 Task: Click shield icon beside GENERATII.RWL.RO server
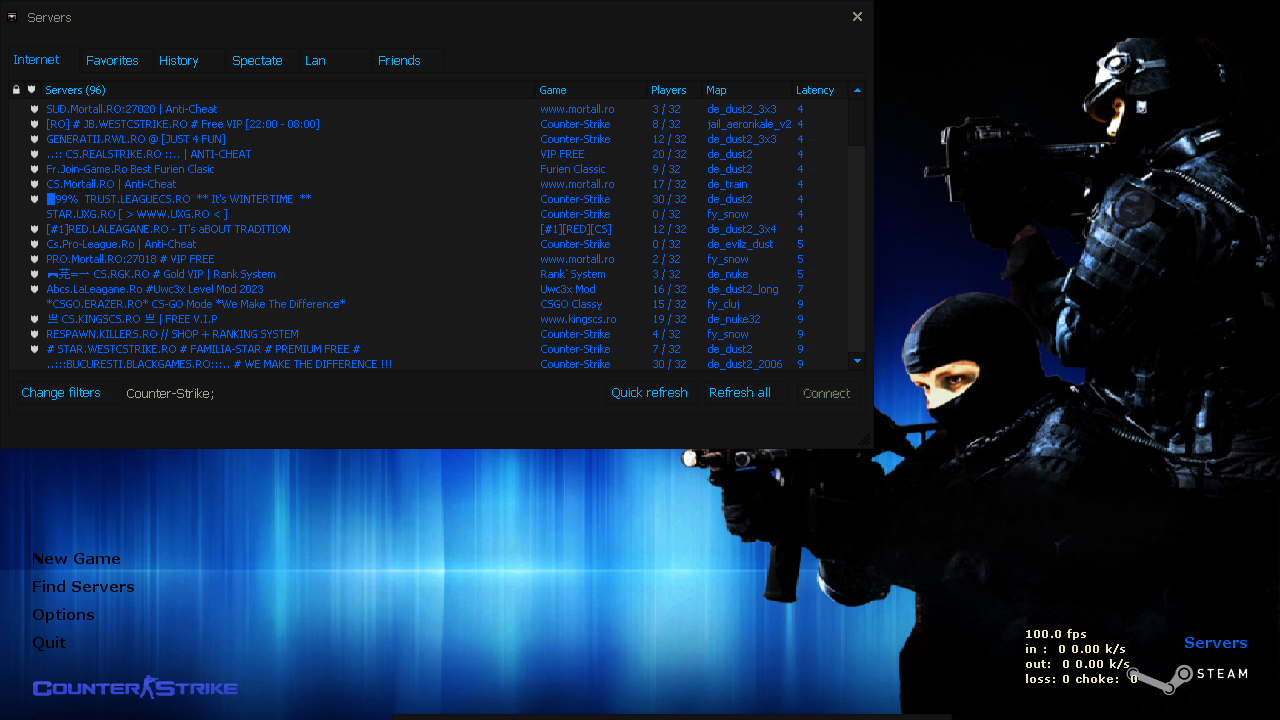[34, 140]
